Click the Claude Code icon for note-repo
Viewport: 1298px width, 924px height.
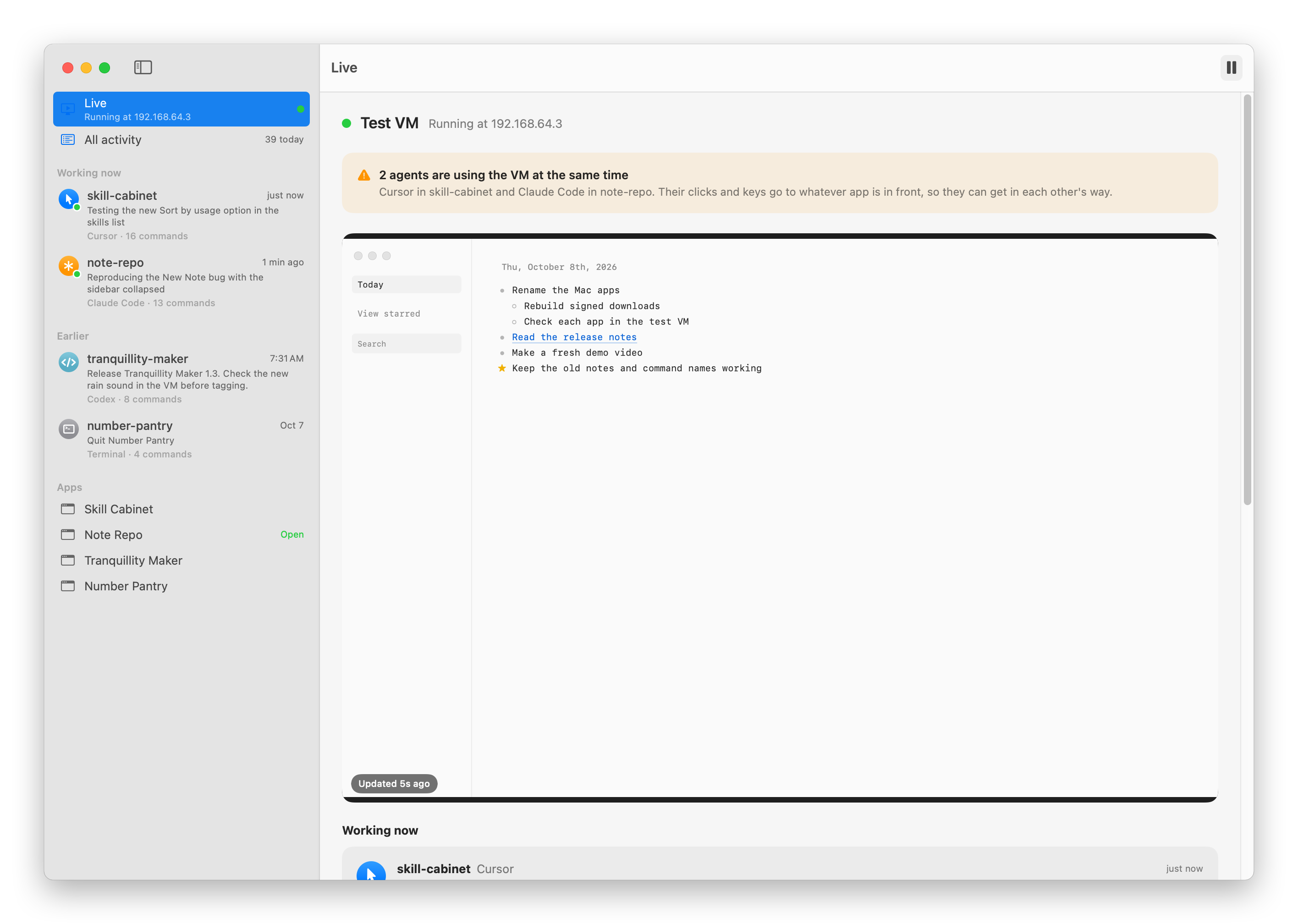69,266
